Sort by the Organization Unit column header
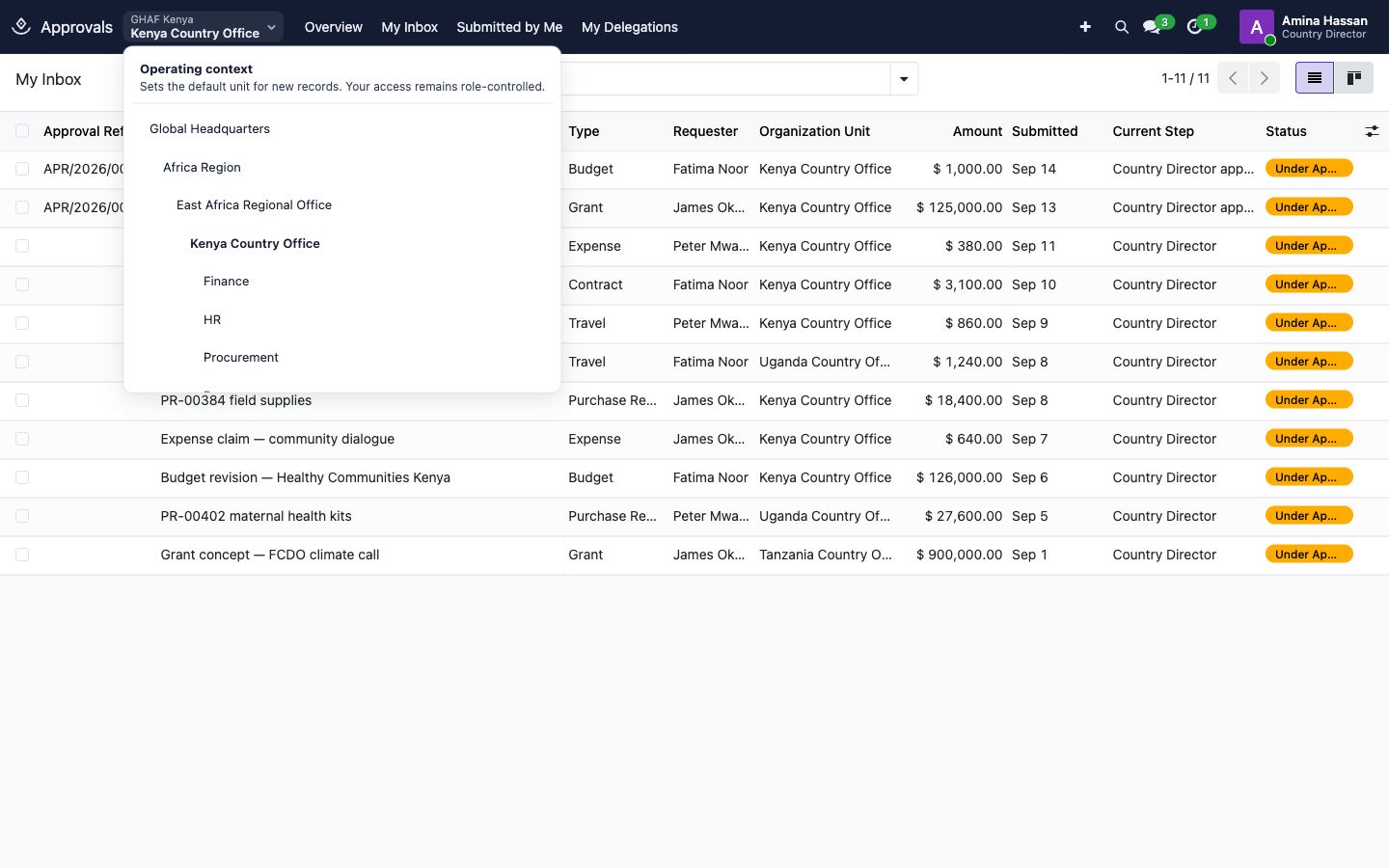The width and height of the screenshot is (1389, 868). 815,131
